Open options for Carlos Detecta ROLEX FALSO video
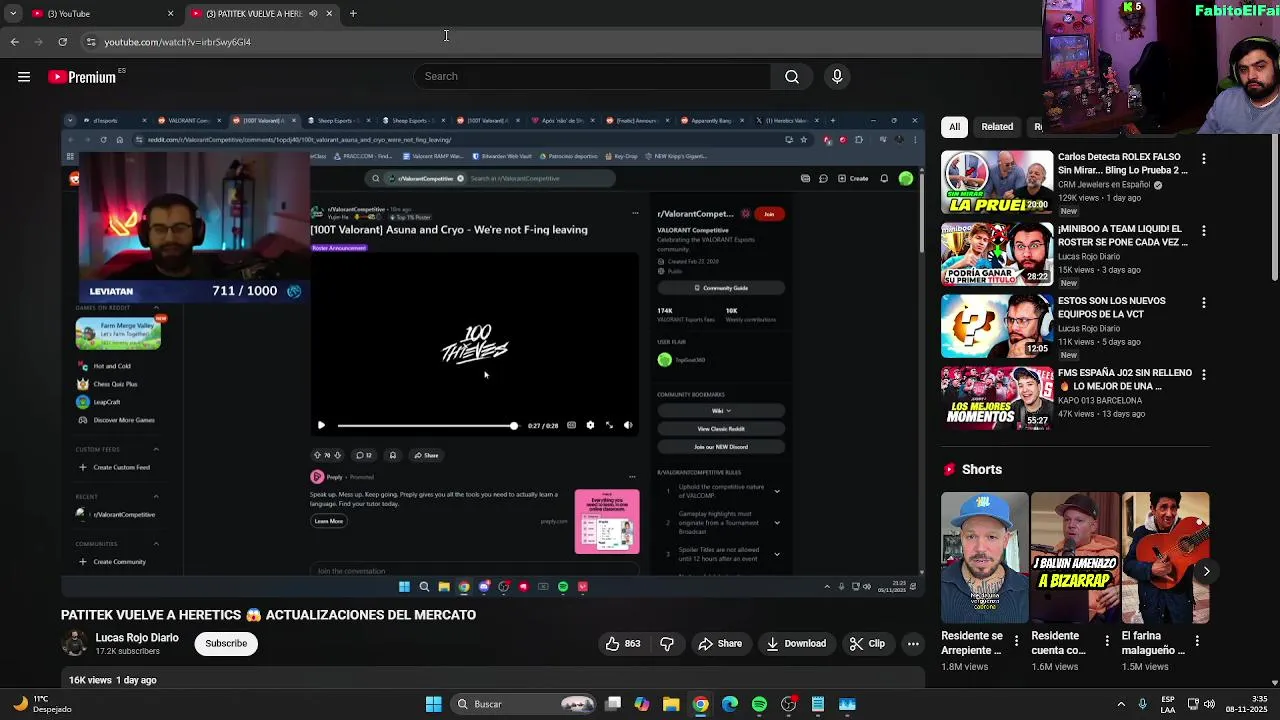 [x=1203, y=159]
